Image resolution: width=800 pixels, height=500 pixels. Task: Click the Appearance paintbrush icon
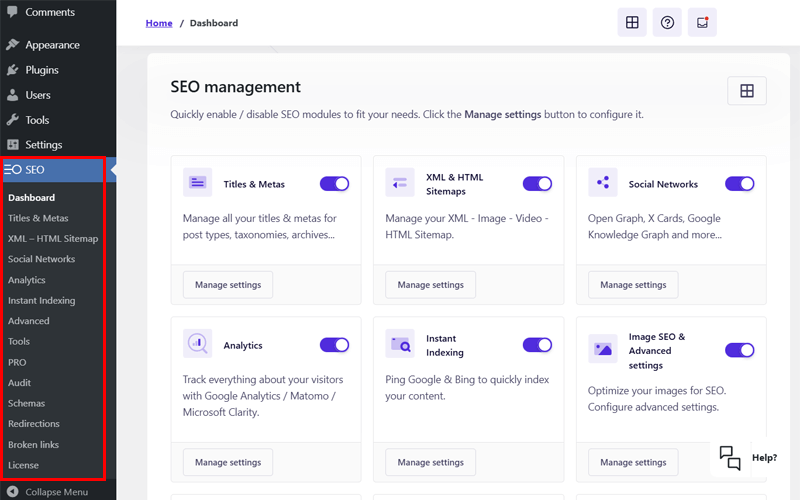(x=12, y=45)
